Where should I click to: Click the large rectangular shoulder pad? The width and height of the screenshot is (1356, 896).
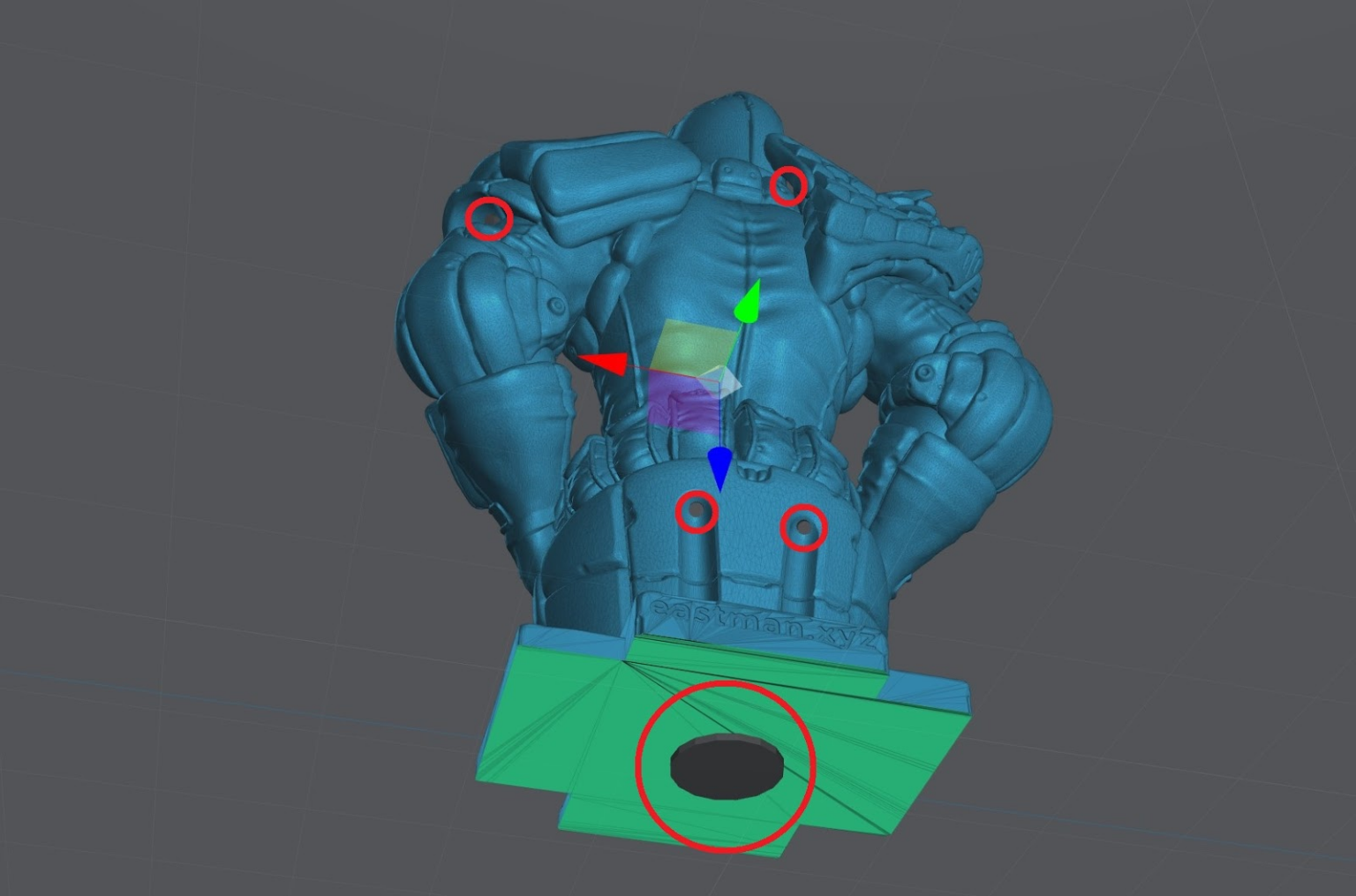tap(618, 194)
